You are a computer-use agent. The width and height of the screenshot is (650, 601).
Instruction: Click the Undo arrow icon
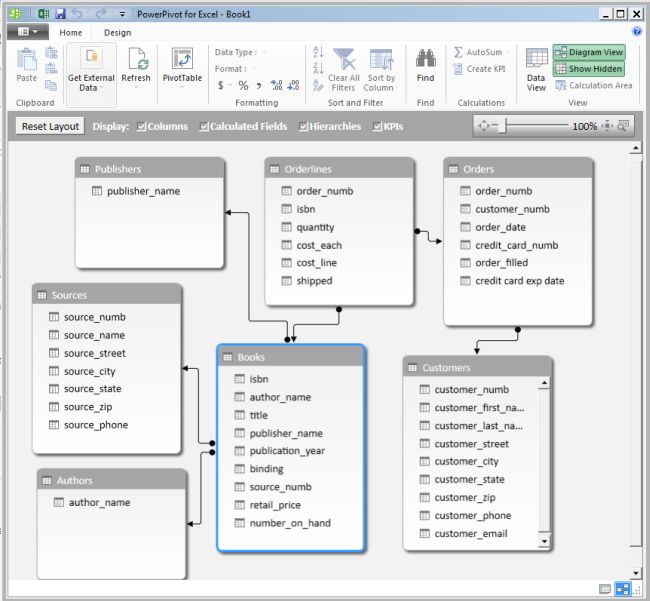pos(78,14)
